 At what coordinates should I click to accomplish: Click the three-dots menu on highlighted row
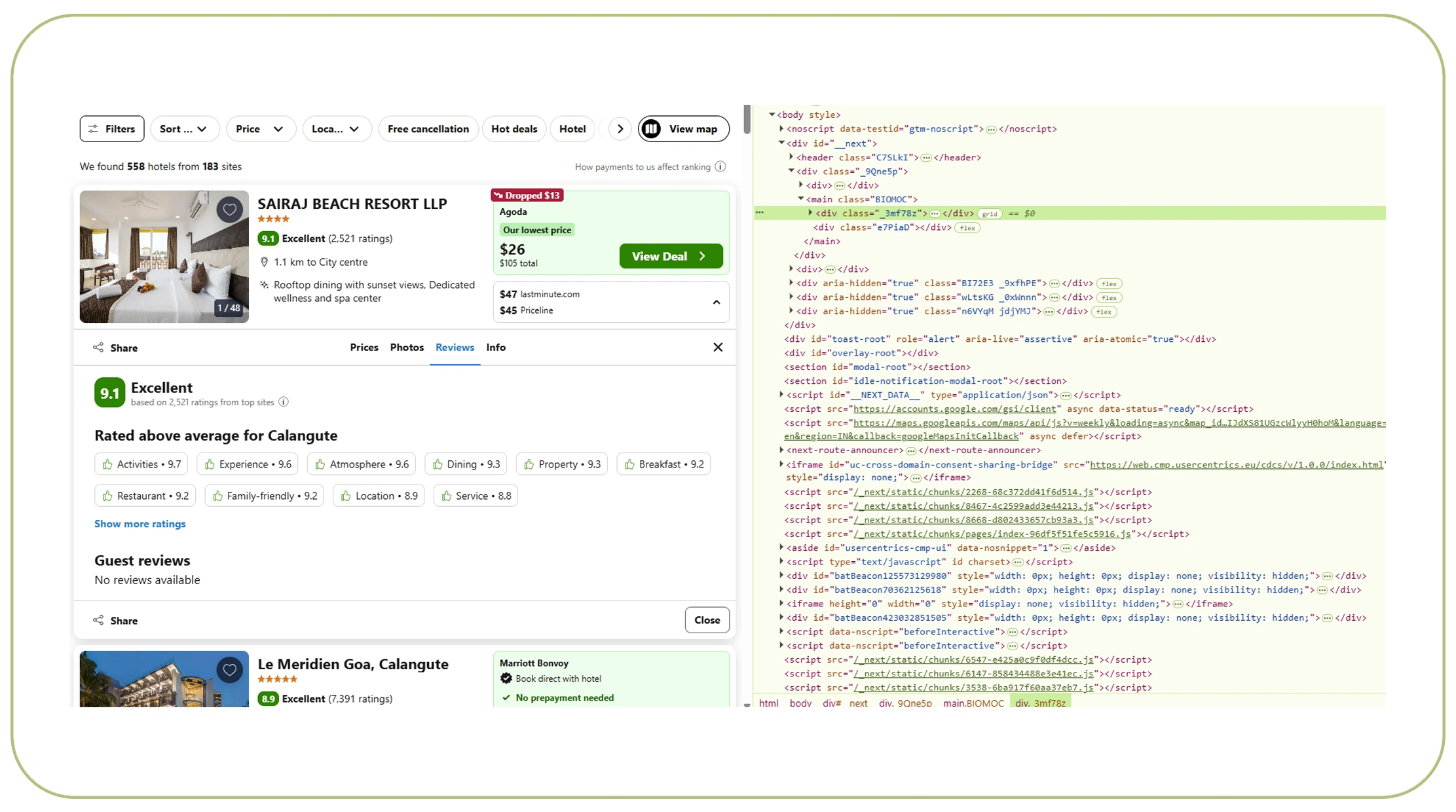pyautogui.click(x=760, y=213)
